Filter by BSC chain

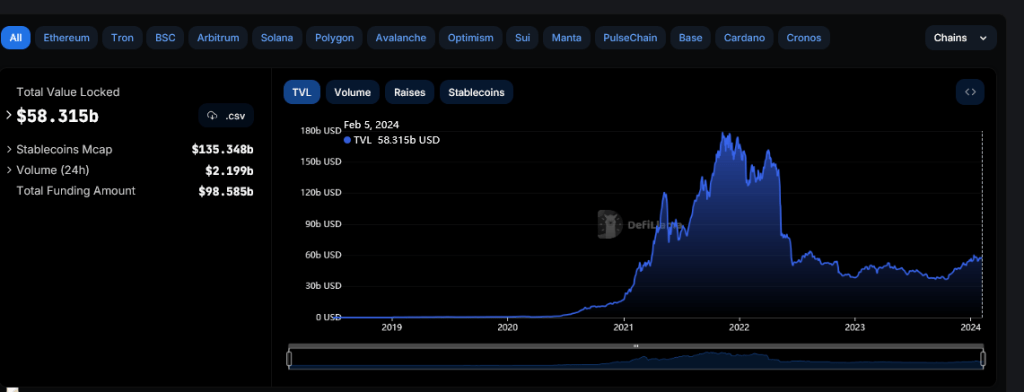tap(165, 38)
